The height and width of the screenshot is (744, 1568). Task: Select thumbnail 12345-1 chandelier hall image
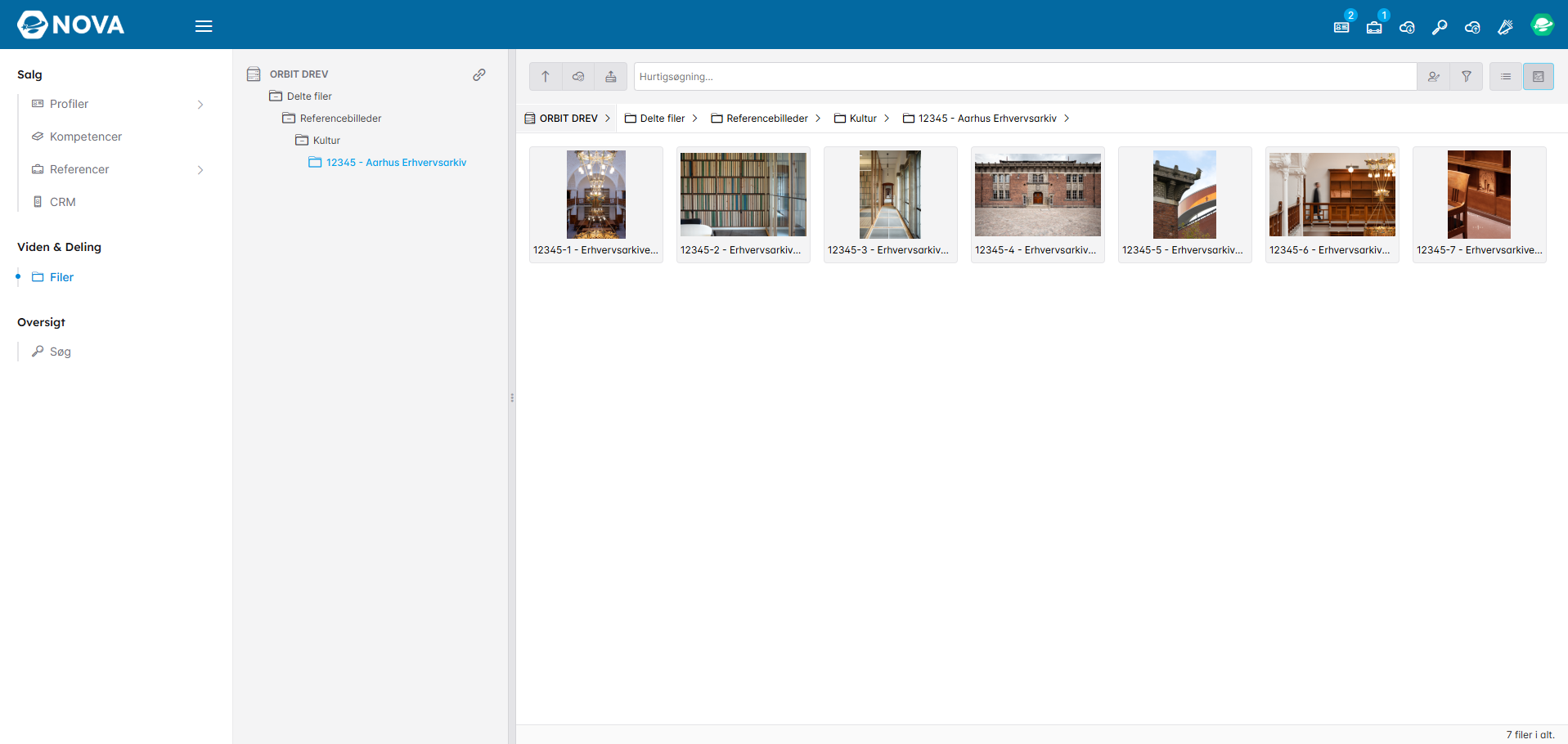pyautogui.click(x=596, y=204)
